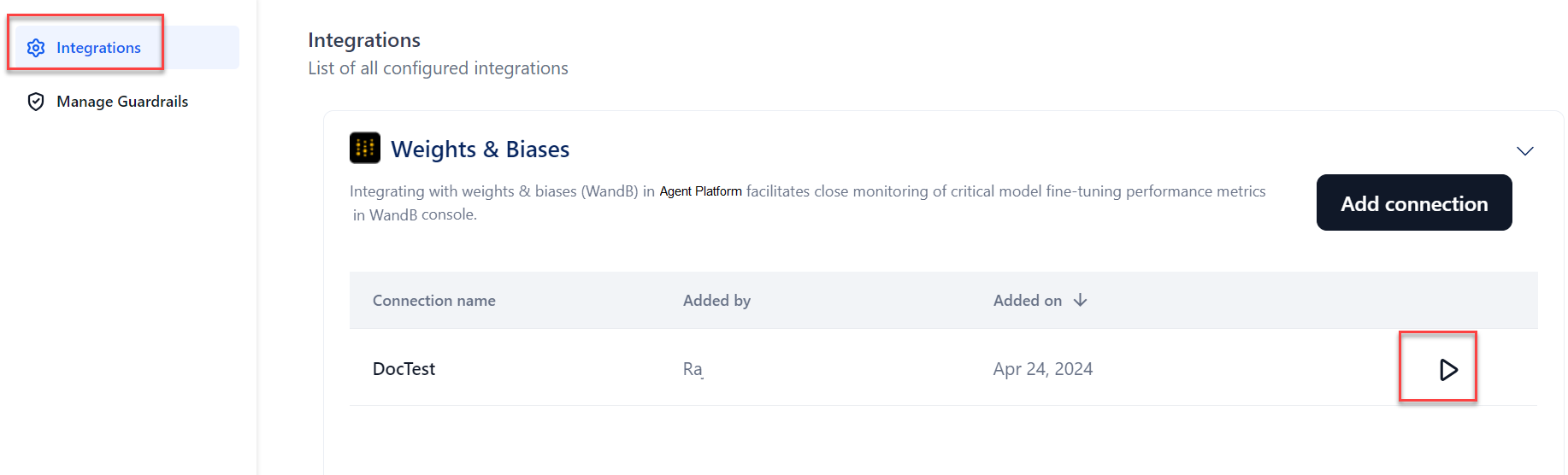Click the Connection name column header
This screenshot has height=475, width=1568.
[434, 301]
